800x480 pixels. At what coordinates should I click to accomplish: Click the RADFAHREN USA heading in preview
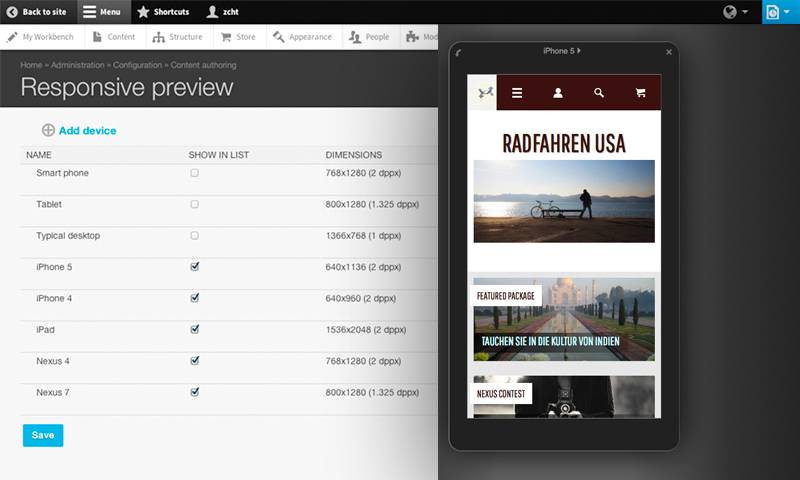coord(564,143)
